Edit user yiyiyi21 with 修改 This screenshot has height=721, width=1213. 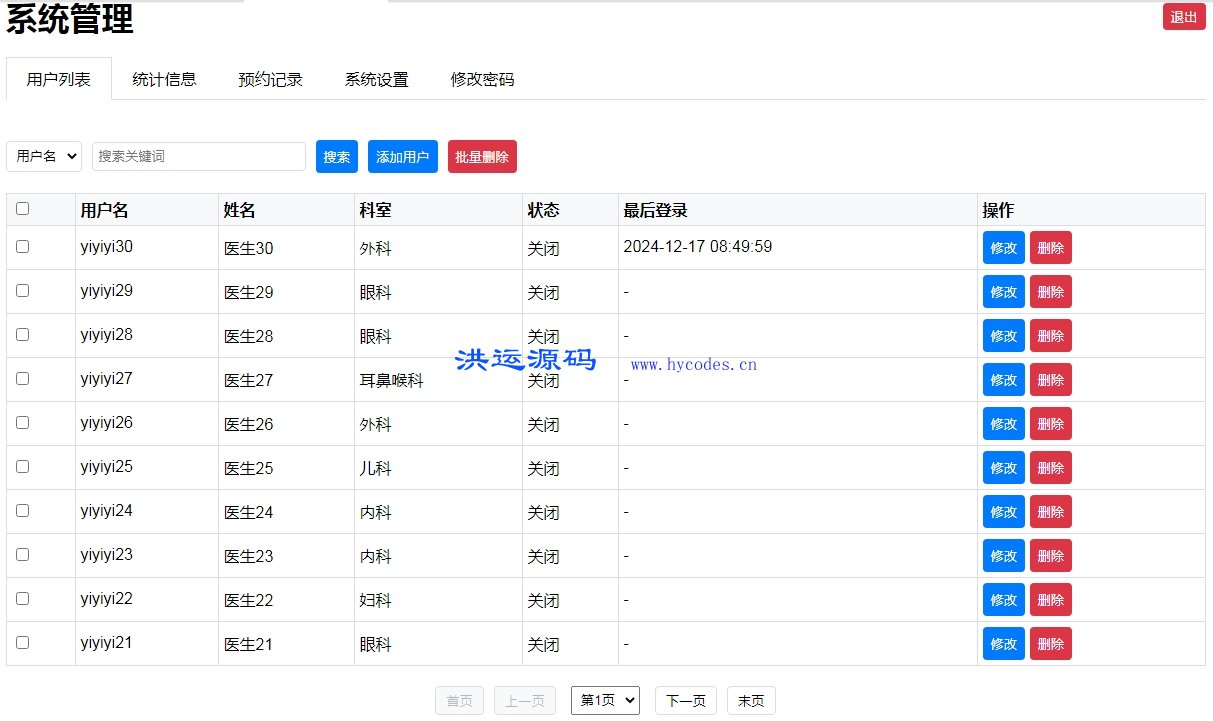1003,643
